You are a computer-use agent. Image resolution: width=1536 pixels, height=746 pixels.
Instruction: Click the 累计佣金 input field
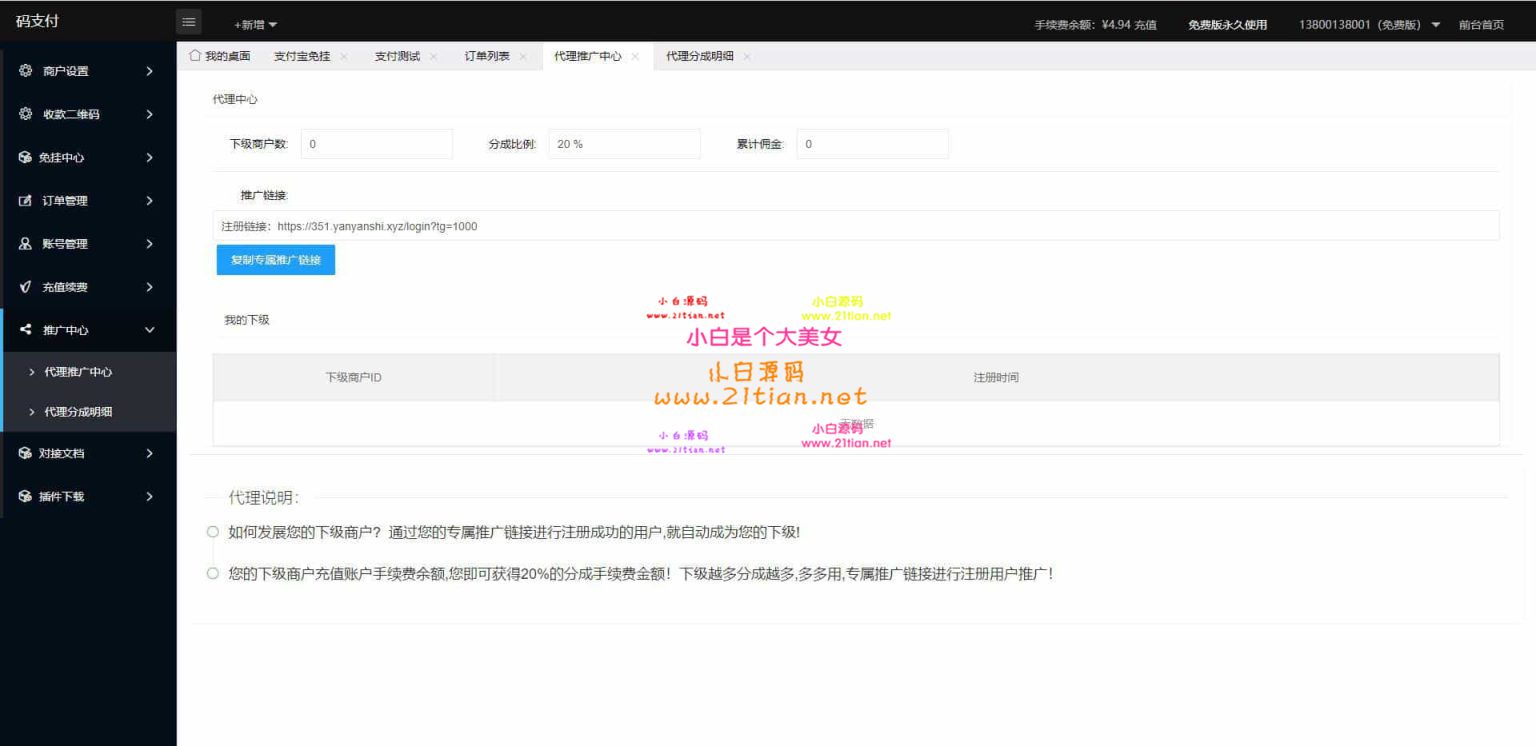(873, 144)
